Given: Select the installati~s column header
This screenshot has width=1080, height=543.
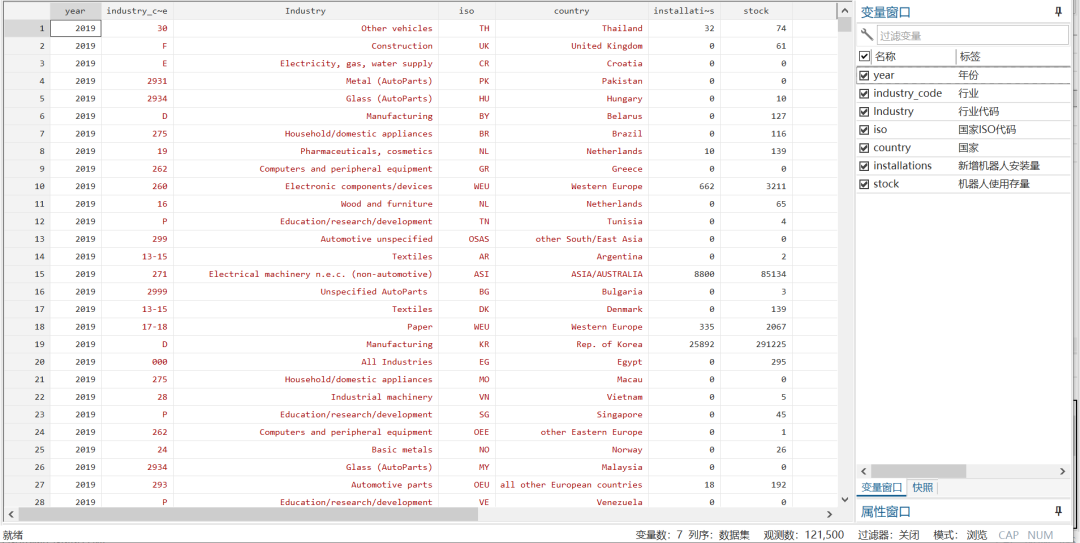Looking at the screenshot, I should click(x=685, y=11).
